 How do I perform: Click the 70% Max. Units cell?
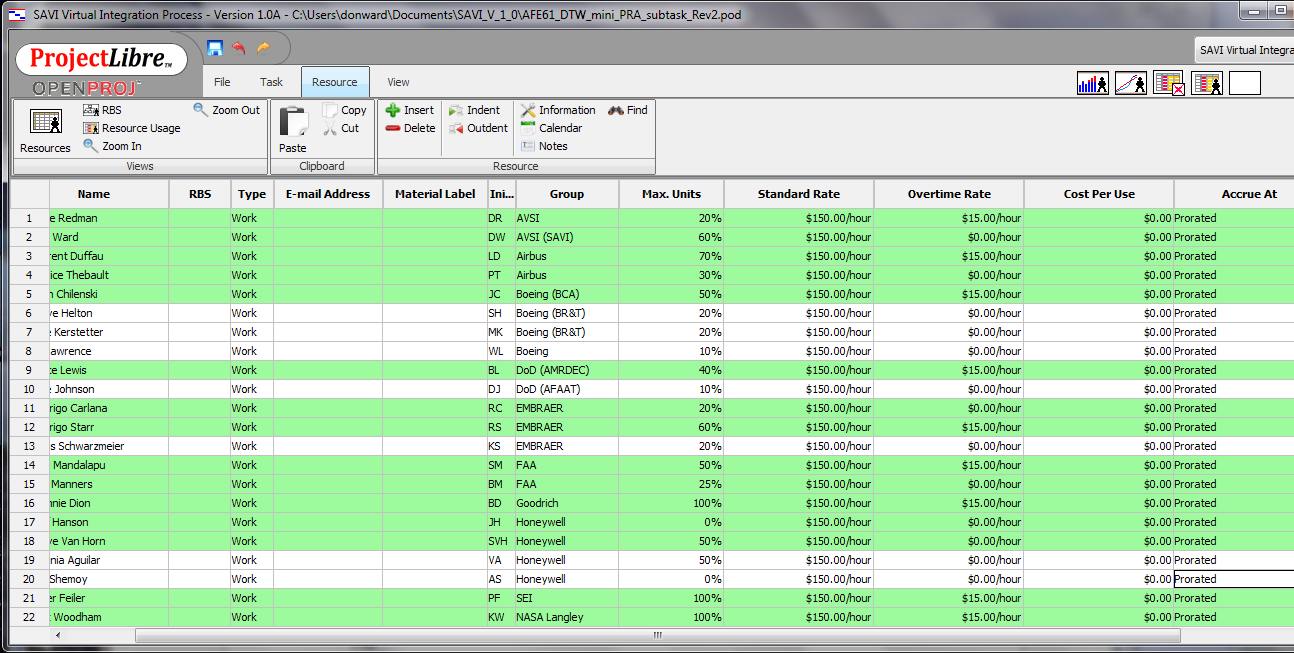[671, 256]
